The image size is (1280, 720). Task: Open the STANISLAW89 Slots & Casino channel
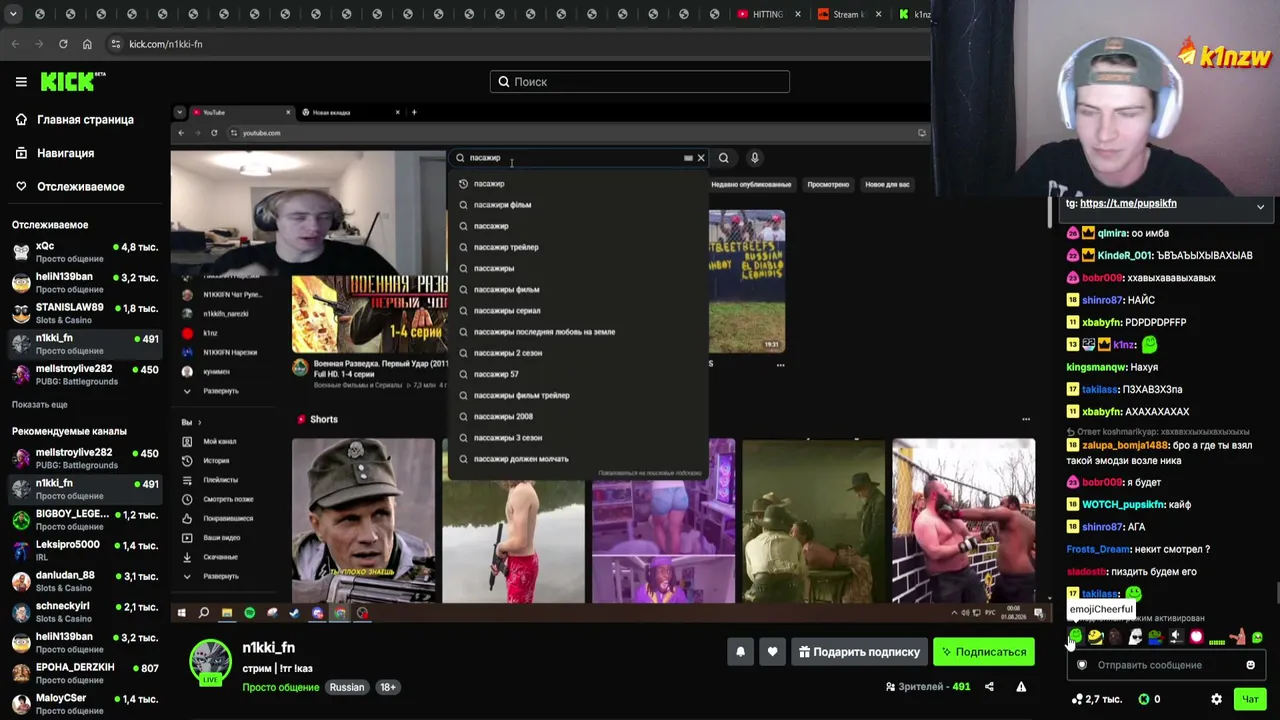tap(85, 313)
